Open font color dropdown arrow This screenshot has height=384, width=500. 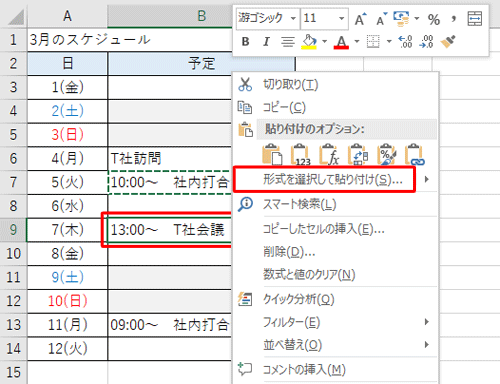tap(357, 42)
